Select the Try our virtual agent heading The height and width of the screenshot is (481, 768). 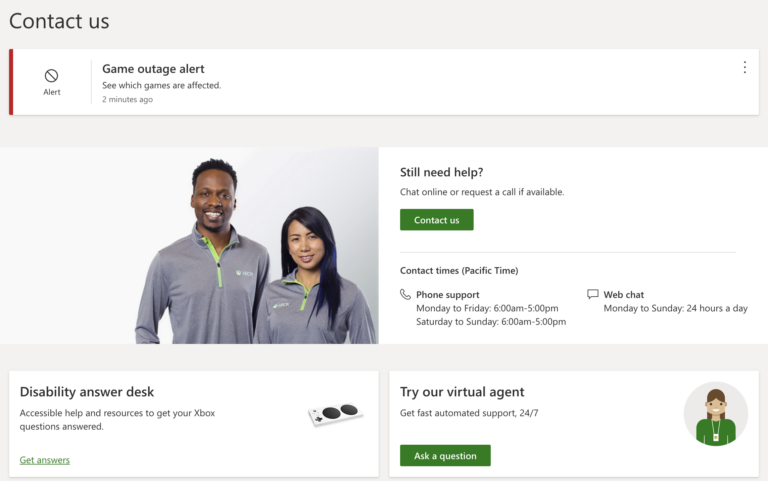pos(462,392)
